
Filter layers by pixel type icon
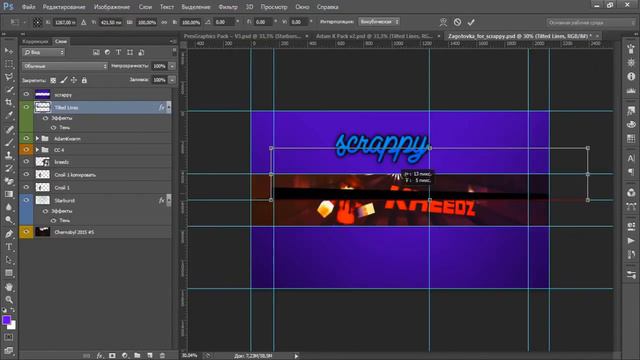96,52
